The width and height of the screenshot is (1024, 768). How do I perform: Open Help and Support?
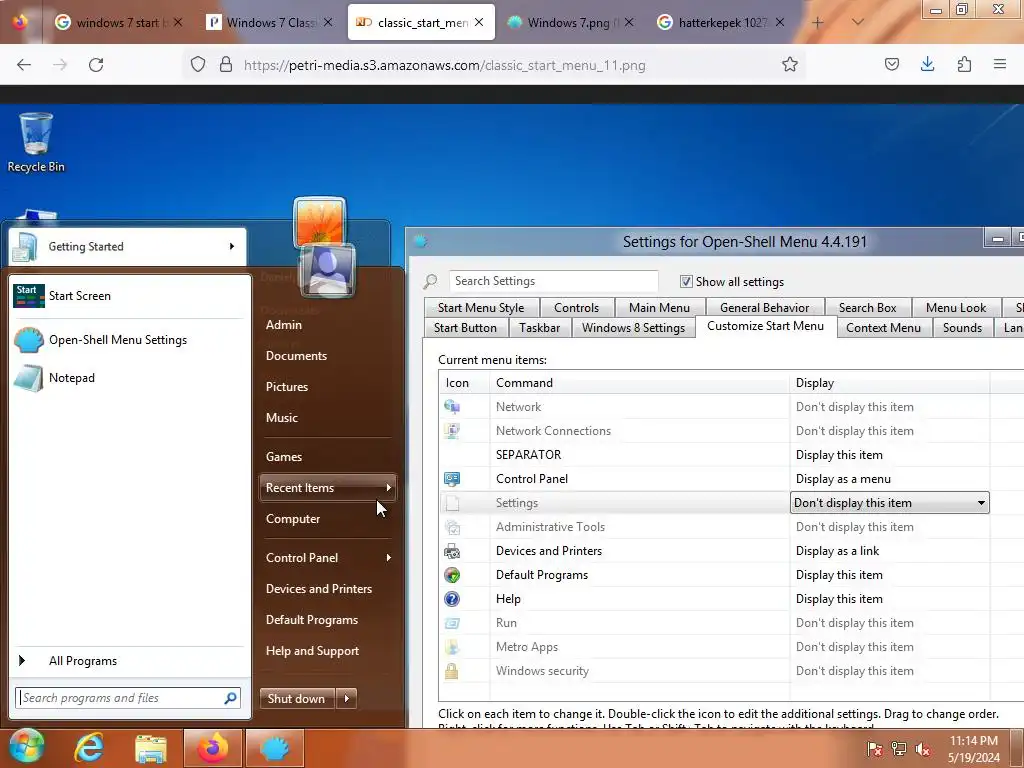click(312, 651)
